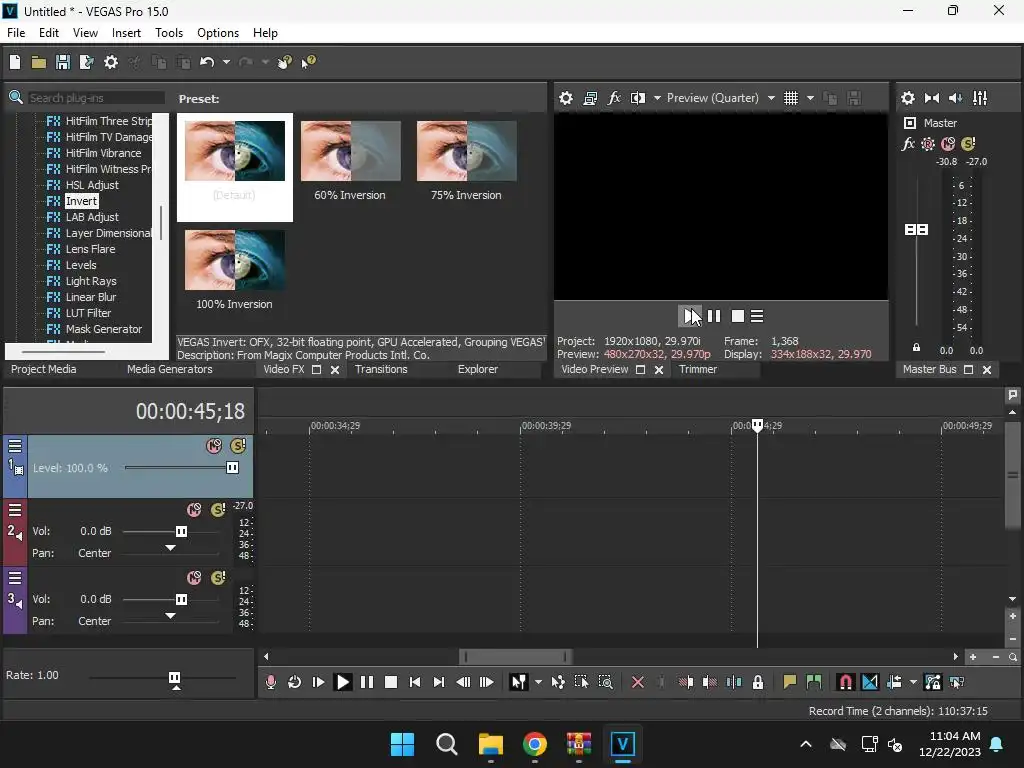The width and height of the screenshot is (1024, 768).
Task: Mute audio track 3
Action: click(x=194, y=578)
